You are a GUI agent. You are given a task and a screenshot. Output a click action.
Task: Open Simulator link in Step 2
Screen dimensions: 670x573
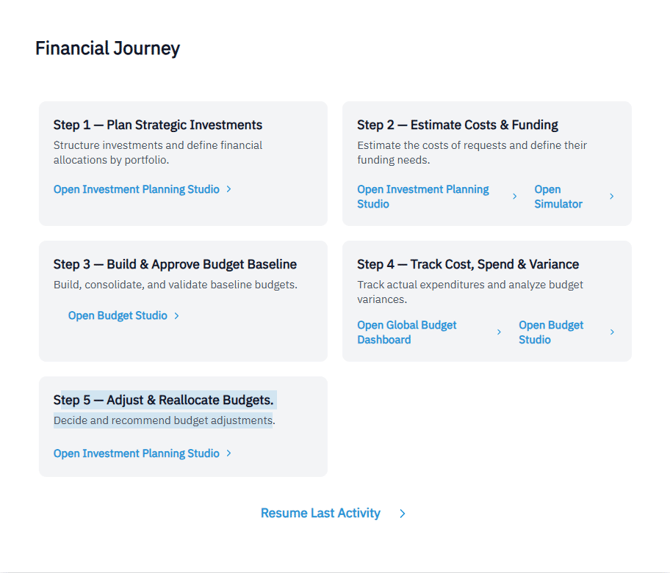click(x=558, y=196)
